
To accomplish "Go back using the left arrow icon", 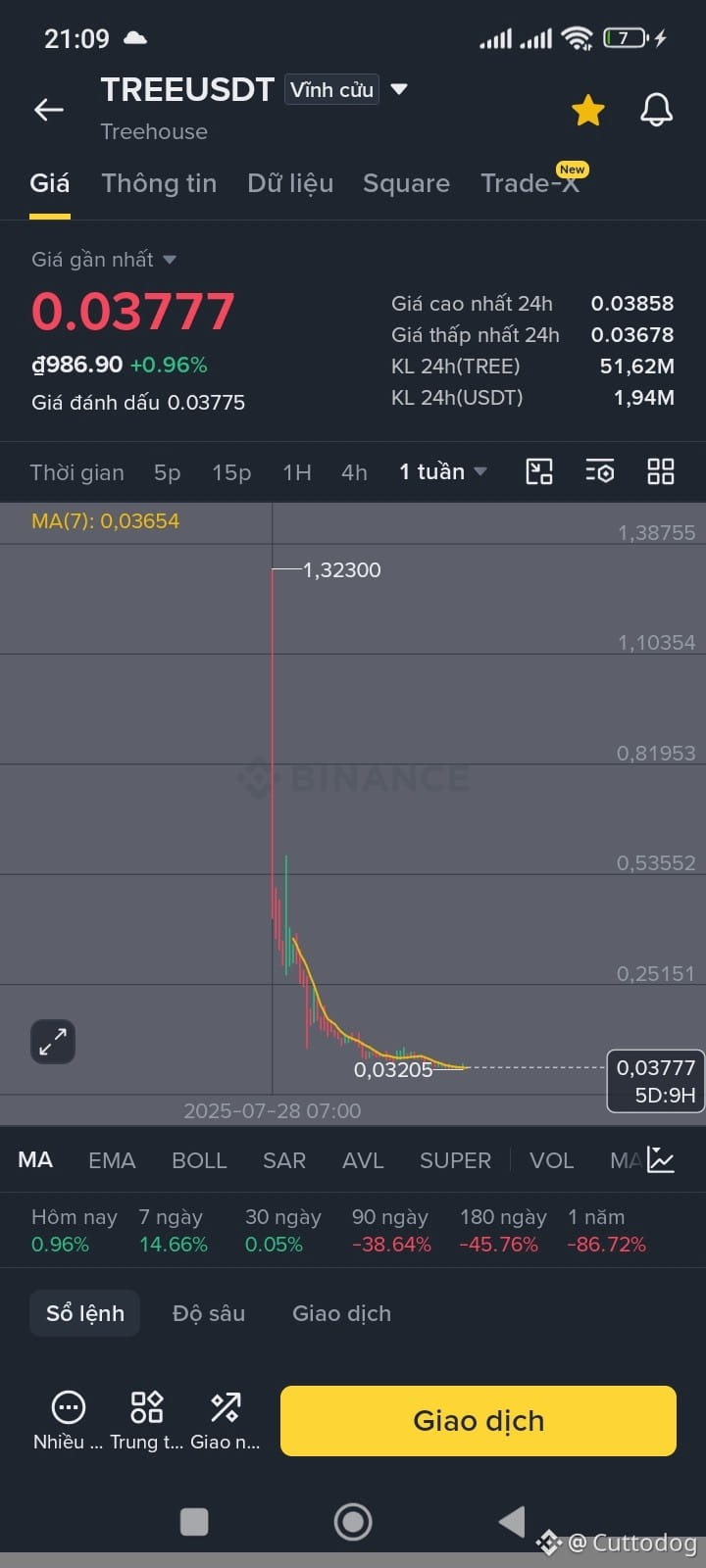I will coord(49,110).
